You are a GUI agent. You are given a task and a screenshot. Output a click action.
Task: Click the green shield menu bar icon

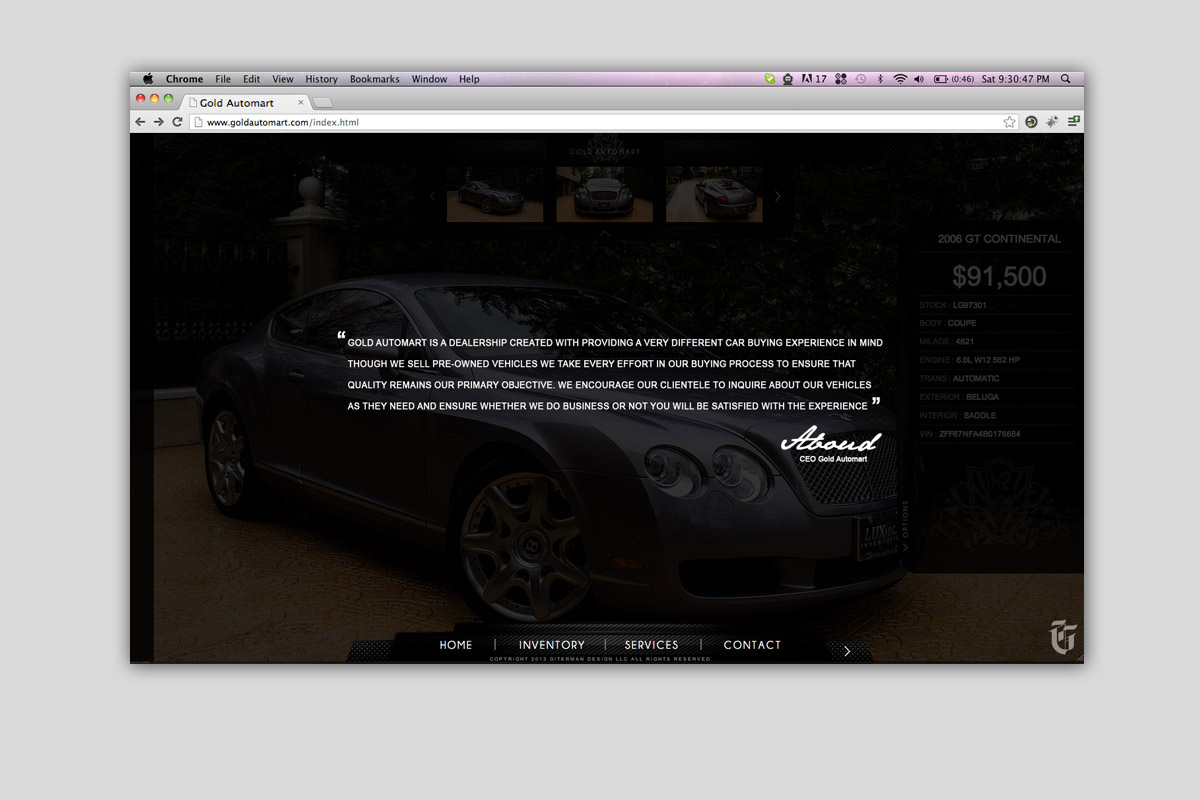pos(769,79)
